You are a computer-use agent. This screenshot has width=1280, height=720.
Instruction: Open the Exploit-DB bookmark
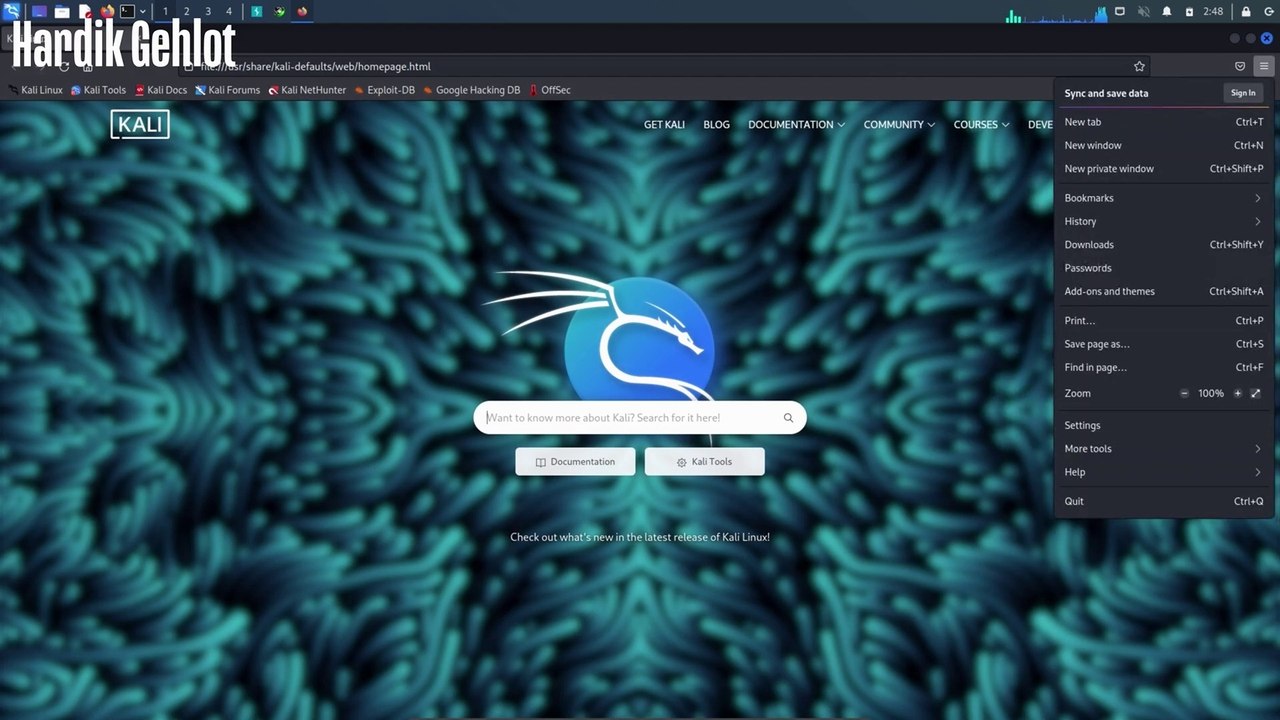[x=384, y=90]
